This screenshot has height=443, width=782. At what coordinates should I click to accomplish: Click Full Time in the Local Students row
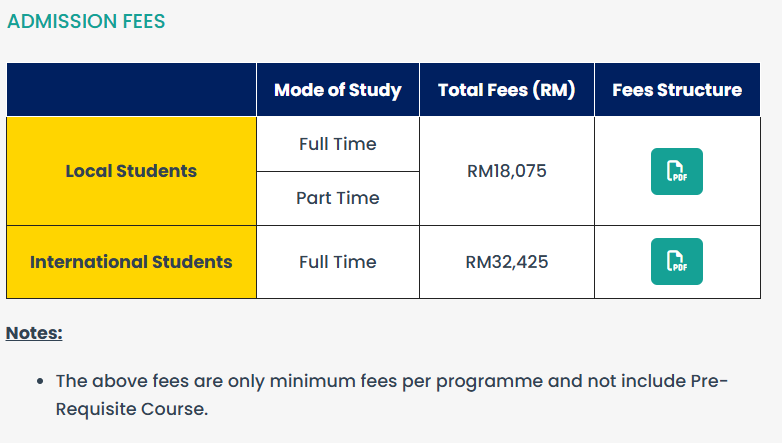[x=337, y=144]
